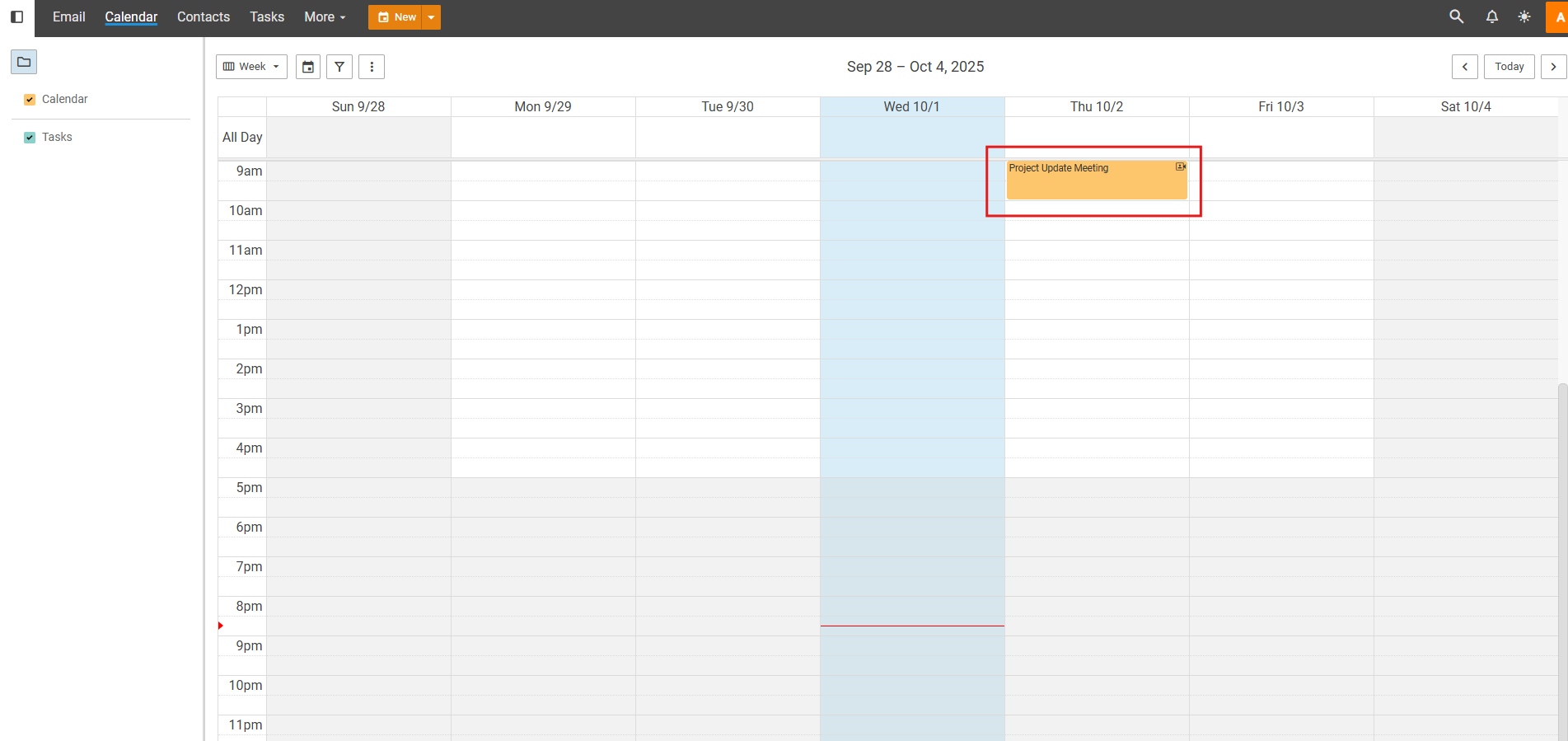Screen dimensions: 1568x741
Task: Click the Today button
Action: coord(1509,67)
